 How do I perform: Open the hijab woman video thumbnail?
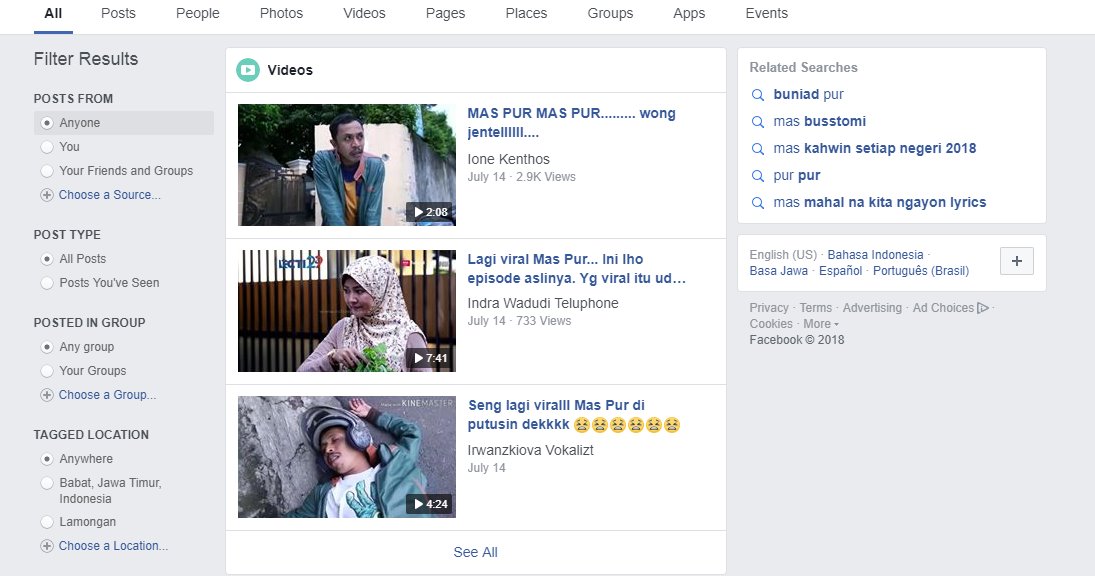[x=345, y=310]
